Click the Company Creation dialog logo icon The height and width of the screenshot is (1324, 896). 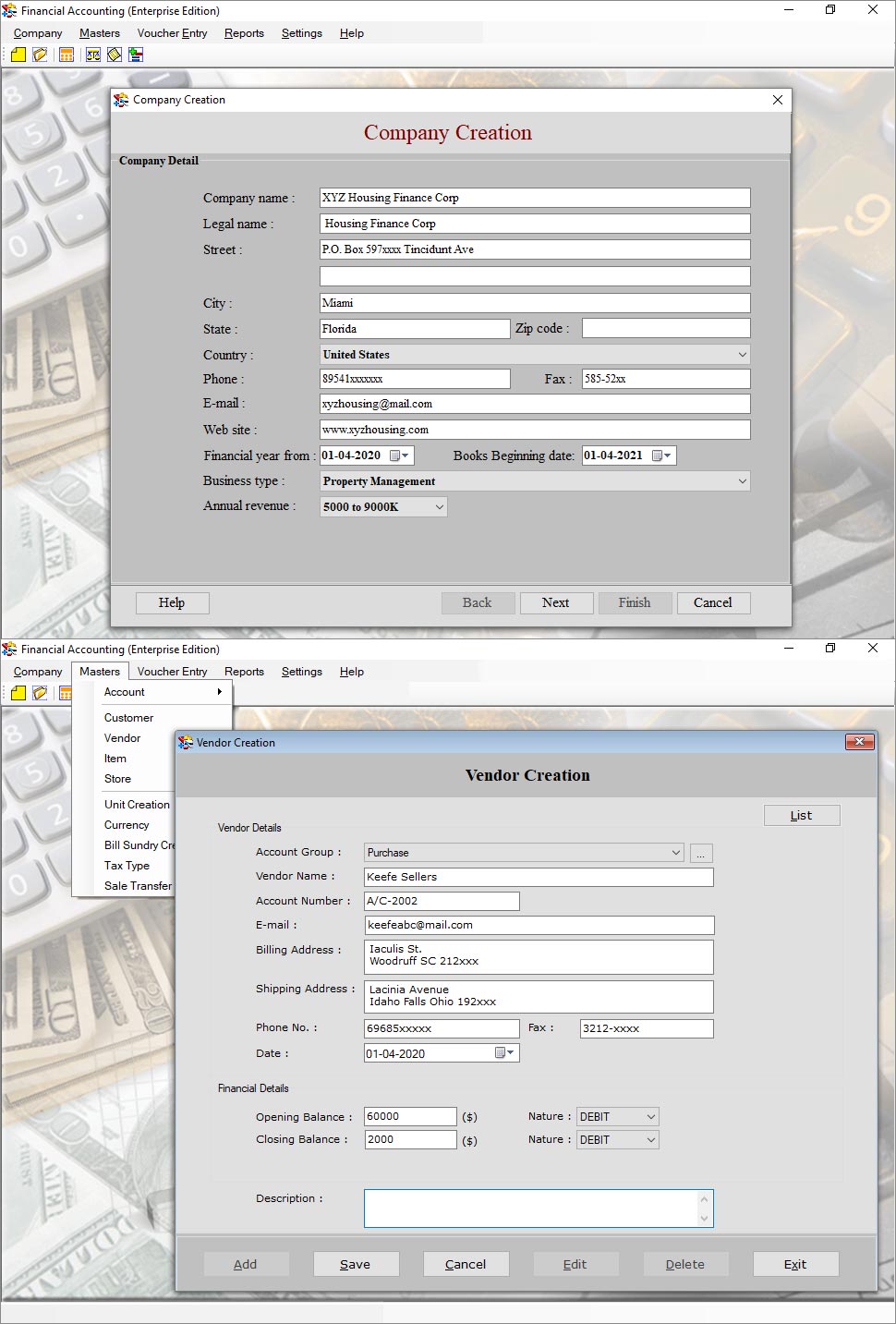[x=121, y=100]
